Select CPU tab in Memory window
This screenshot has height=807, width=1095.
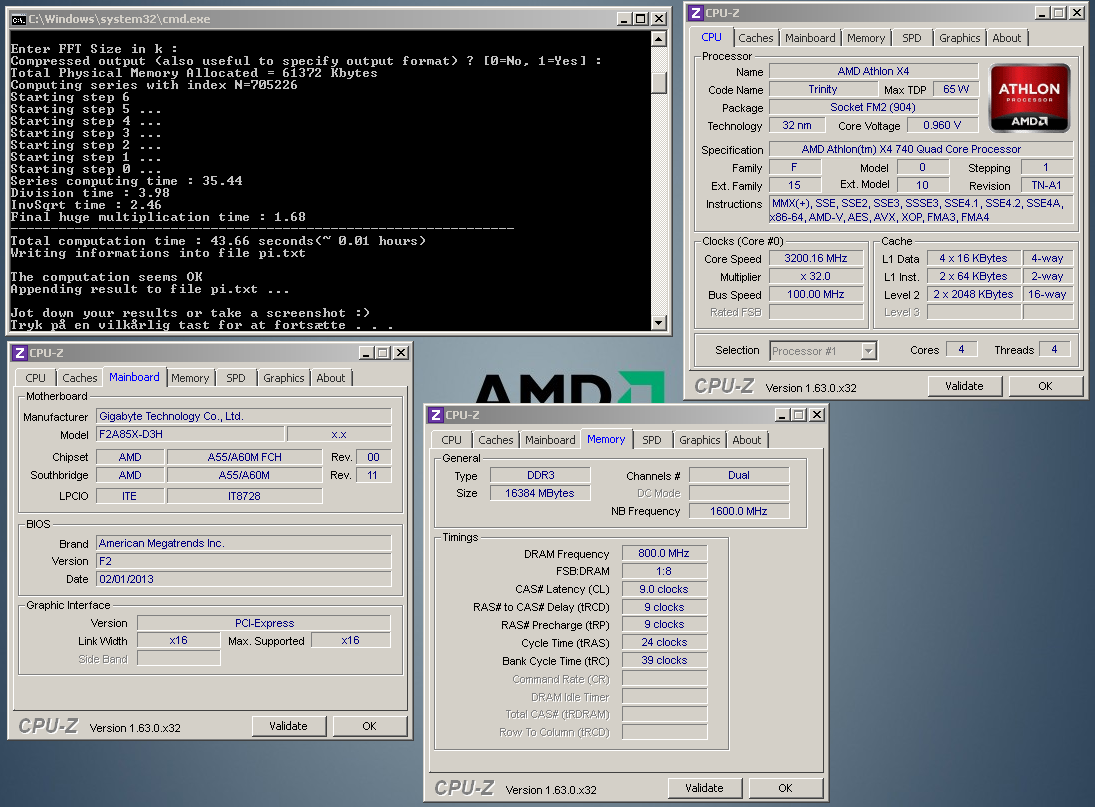click(x=452, y=440)
